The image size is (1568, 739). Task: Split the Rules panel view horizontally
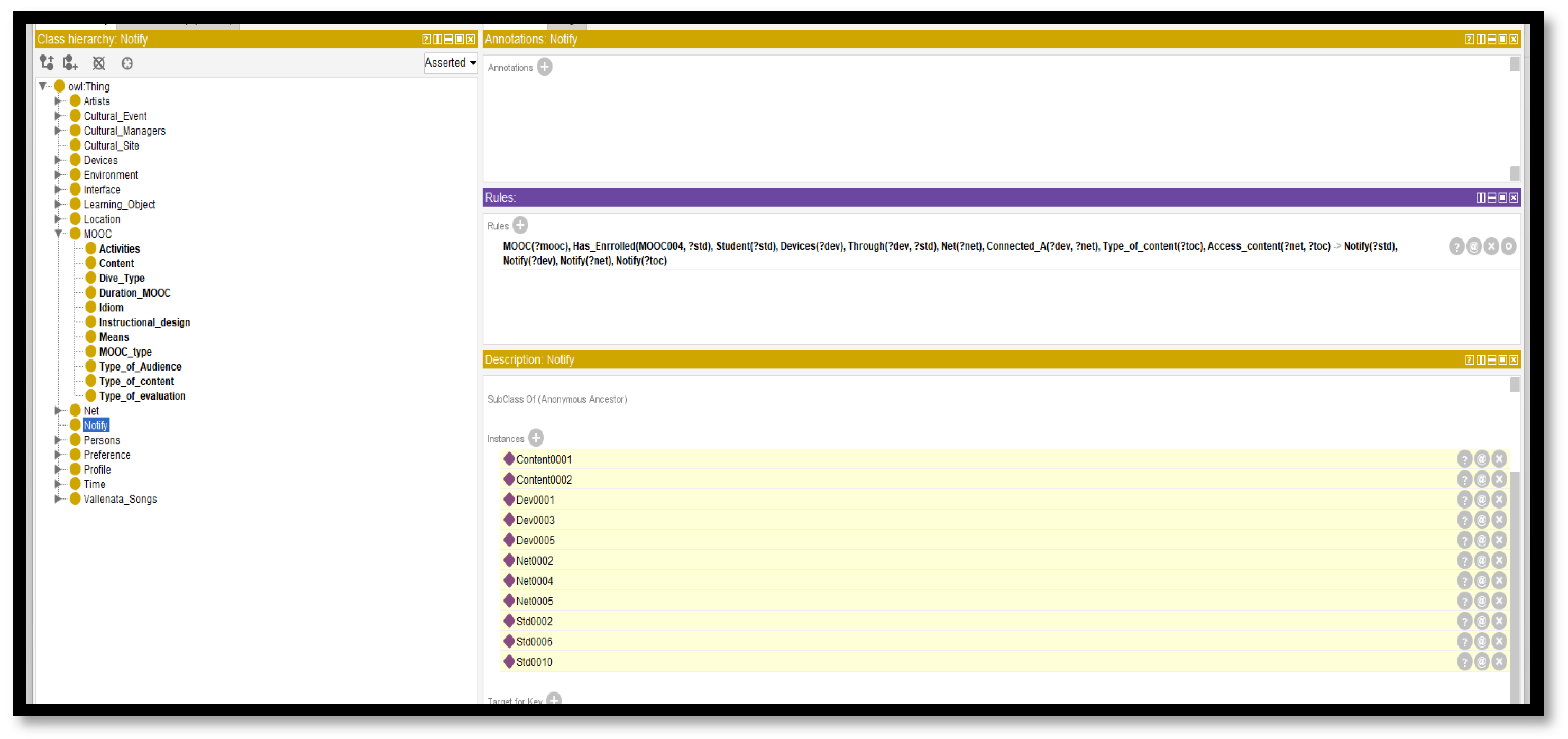(x=1492, y=198)
